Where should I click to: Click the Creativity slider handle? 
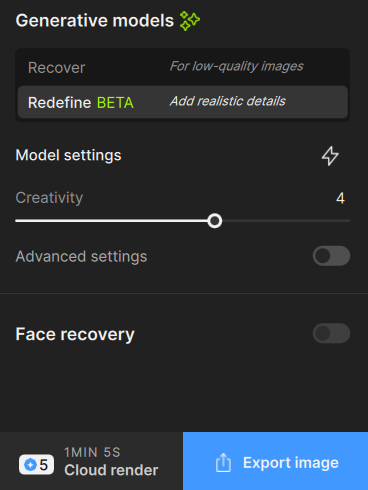pyautogui.click(x=215, y=221)
